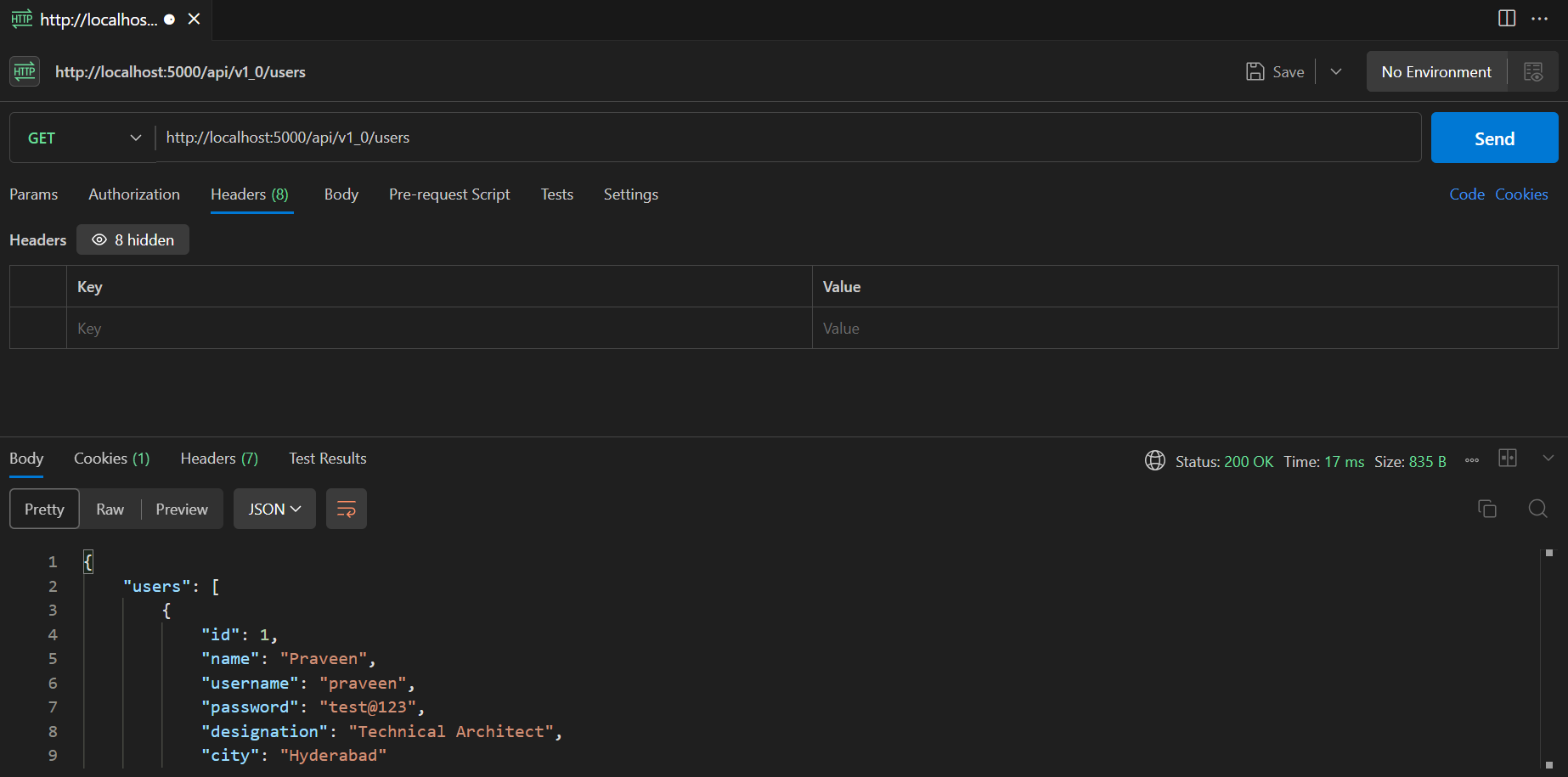
Task: Copy the response body with the copy icon
Action: (1487, 509)
